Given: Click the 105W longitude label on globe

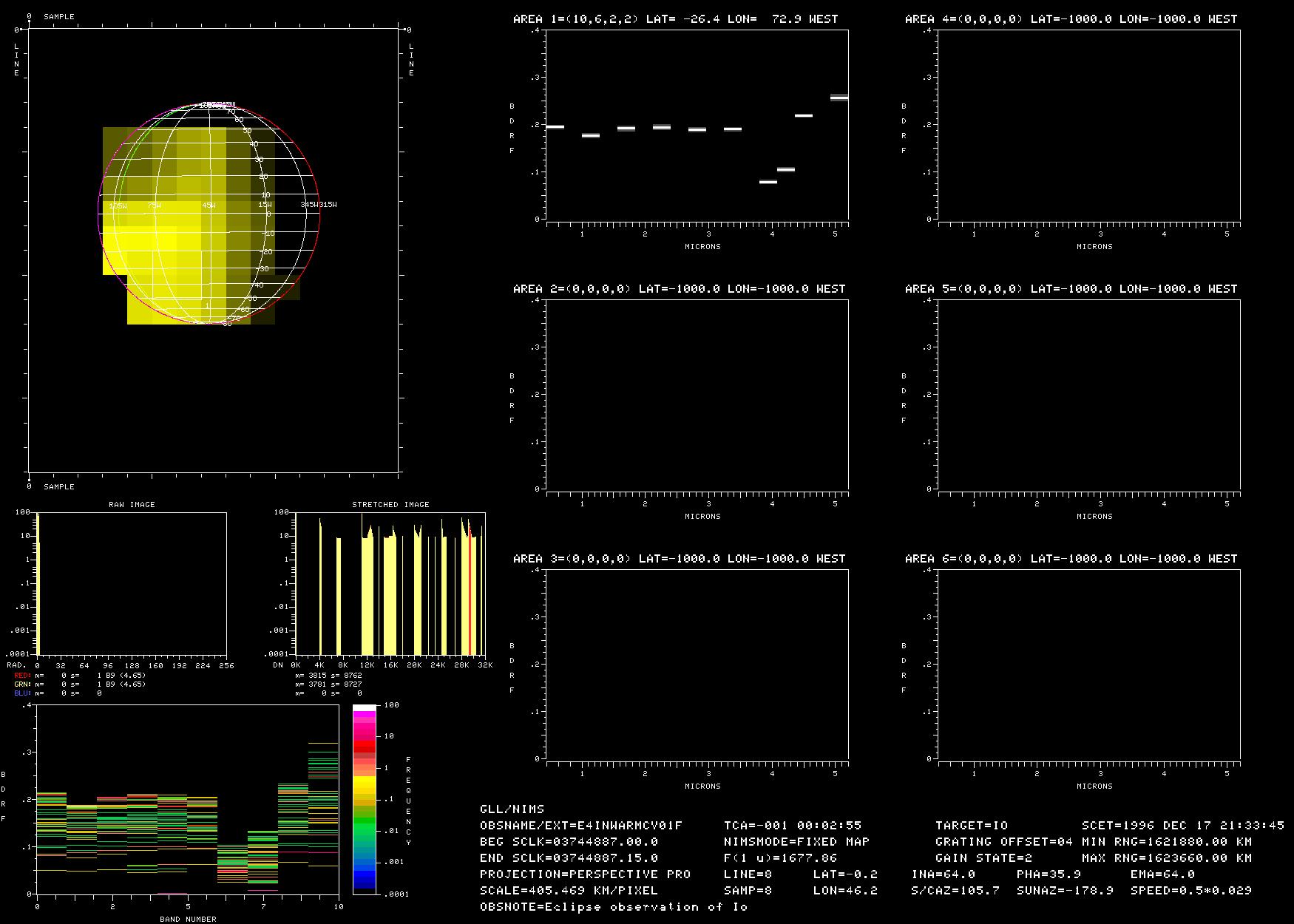Looking at the screenshot, I should pyautogui.click(x=118, y=205).
